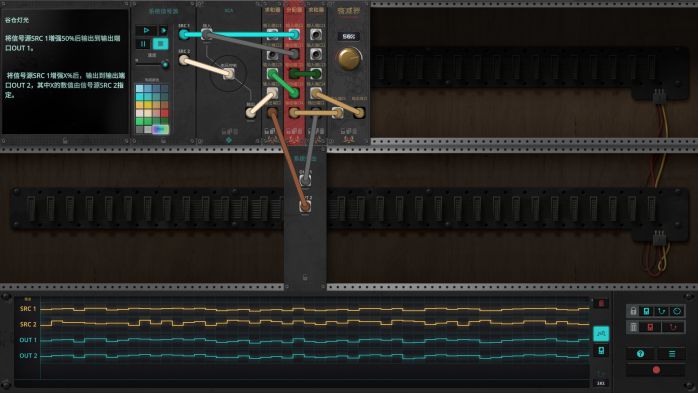
Task: Click the attenuator percentage value display
Action: (349, 36)
